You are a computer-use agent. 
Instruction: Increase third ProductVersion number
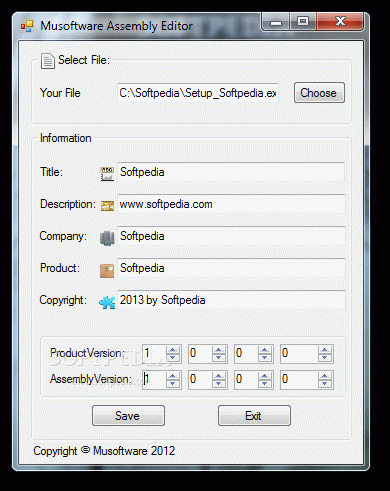265,350
